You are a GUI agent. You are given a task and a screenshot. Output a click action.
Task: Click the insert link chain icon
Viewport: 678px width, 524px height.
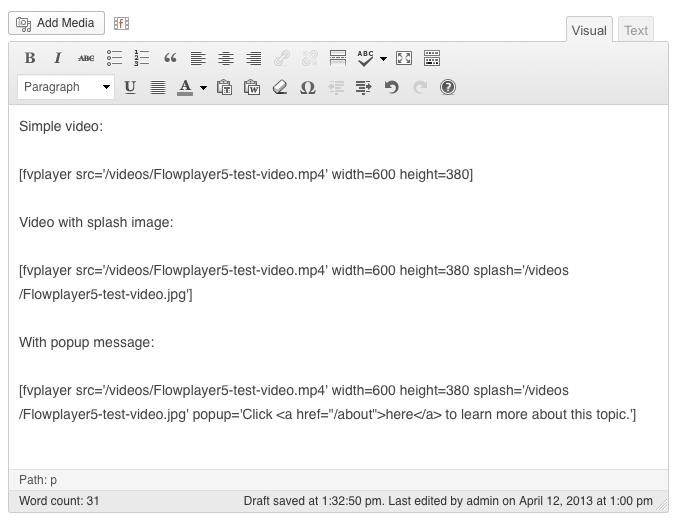pyautogui.click(x=282, y=58)
